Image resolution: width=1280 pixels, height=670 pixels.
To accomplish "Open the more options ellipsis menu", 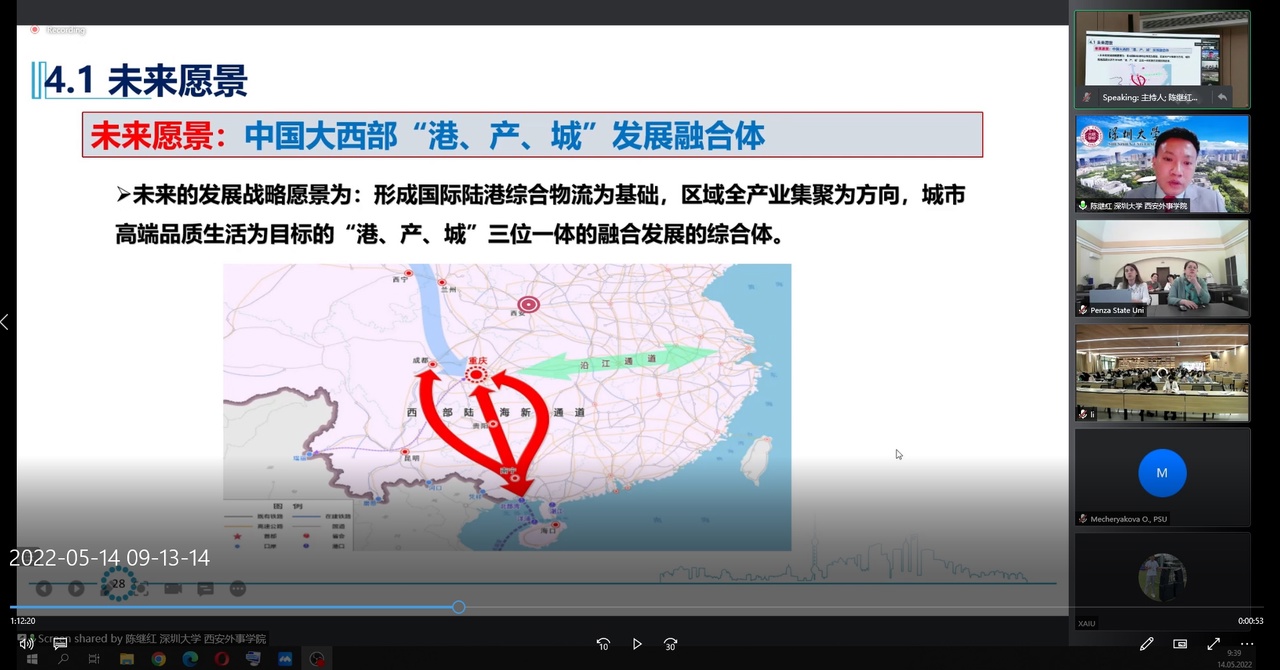I will [1247, 644].
